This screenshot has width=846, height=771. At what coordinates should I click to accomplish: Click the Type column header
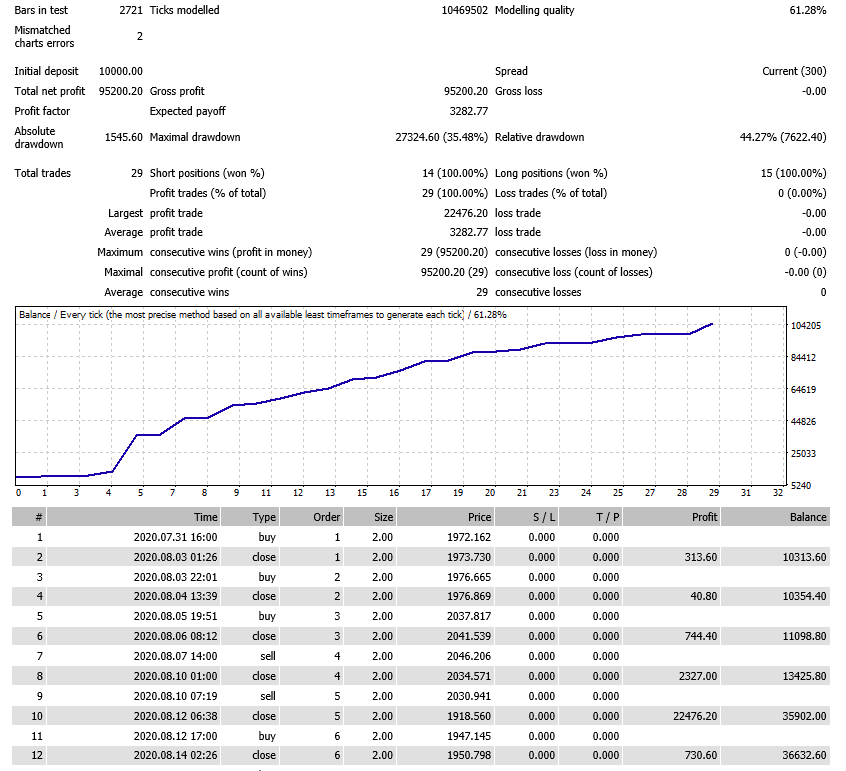point(250,517)
